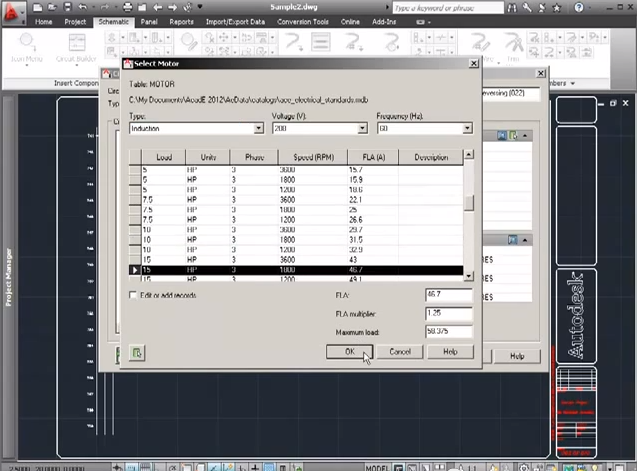637x471 pixels.
Task: Click the Load column header
Action: point(163,157)
